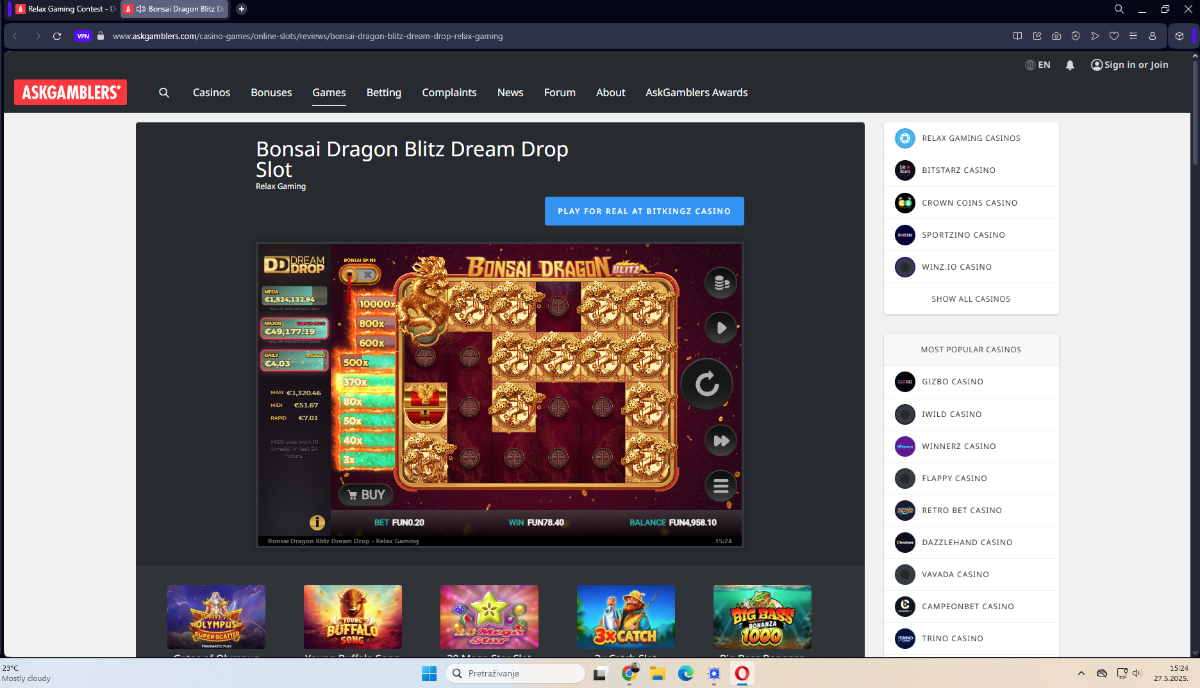Spin the slot with the circular arrow button

707,384
